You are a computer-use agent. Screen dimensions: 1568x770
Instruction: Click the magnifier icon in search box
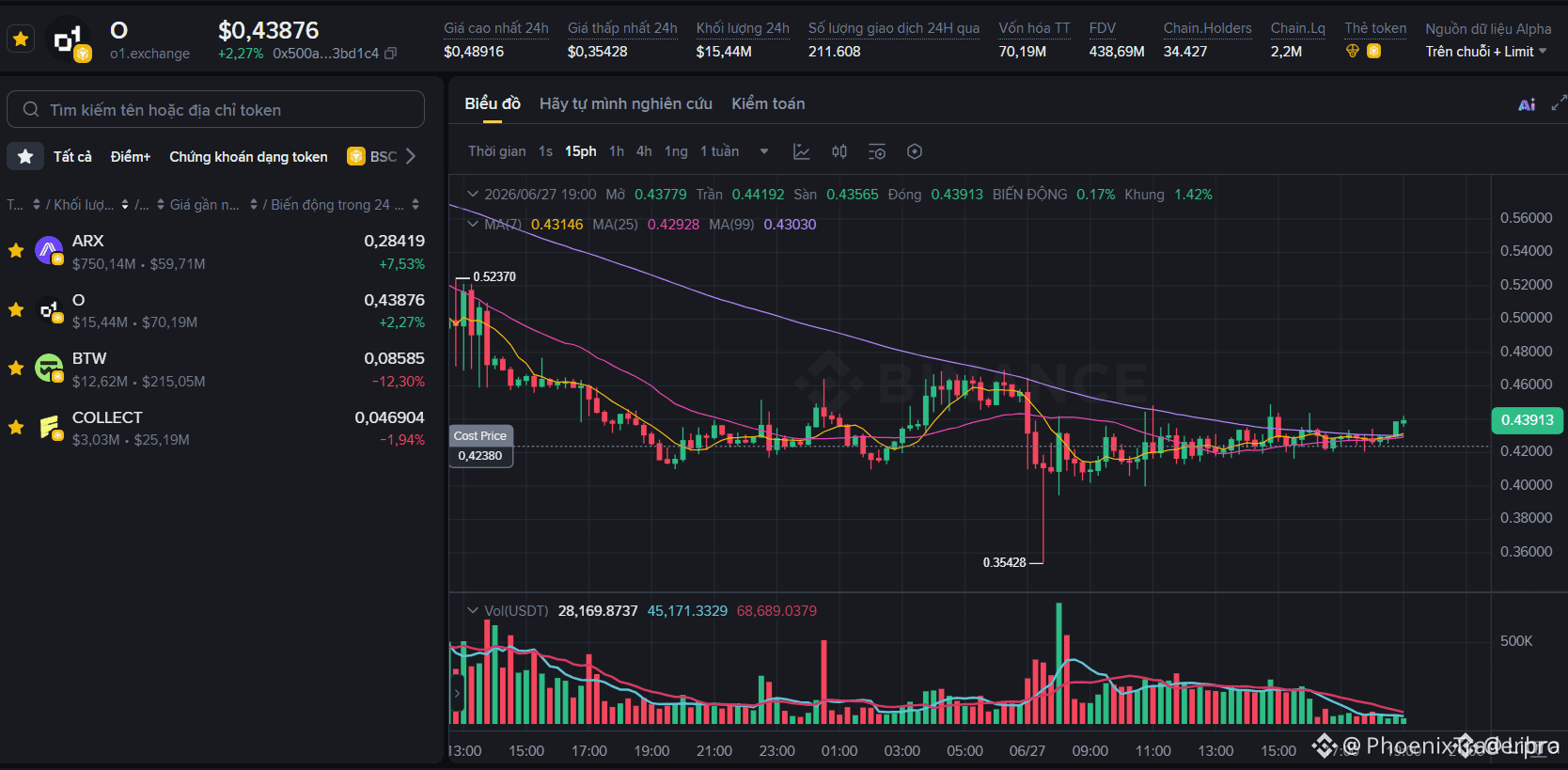coord(31,110)
